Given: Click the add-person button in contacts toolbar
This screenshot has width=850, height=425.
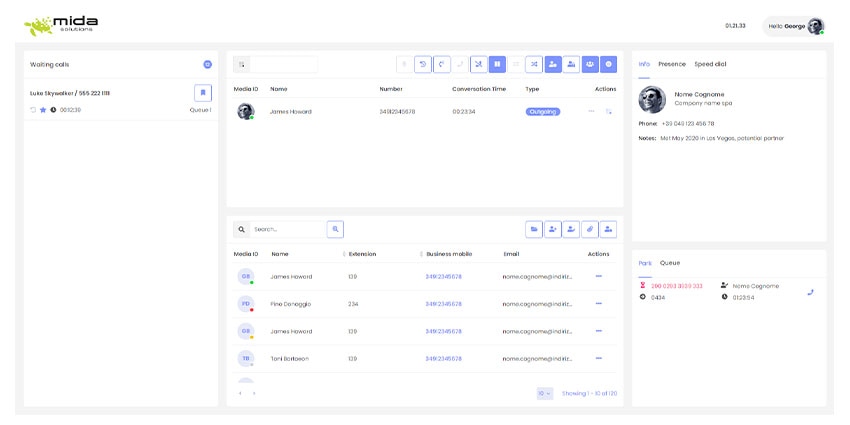Looking at the screenshot, I should [x=553, y=229].
